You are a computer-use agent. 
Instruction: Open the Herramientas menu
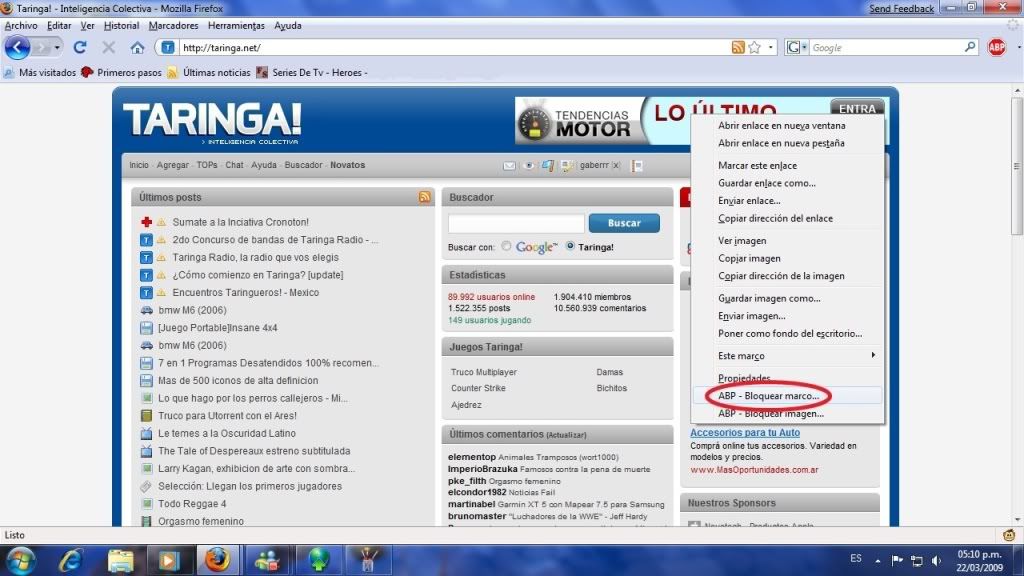(236, 25)
